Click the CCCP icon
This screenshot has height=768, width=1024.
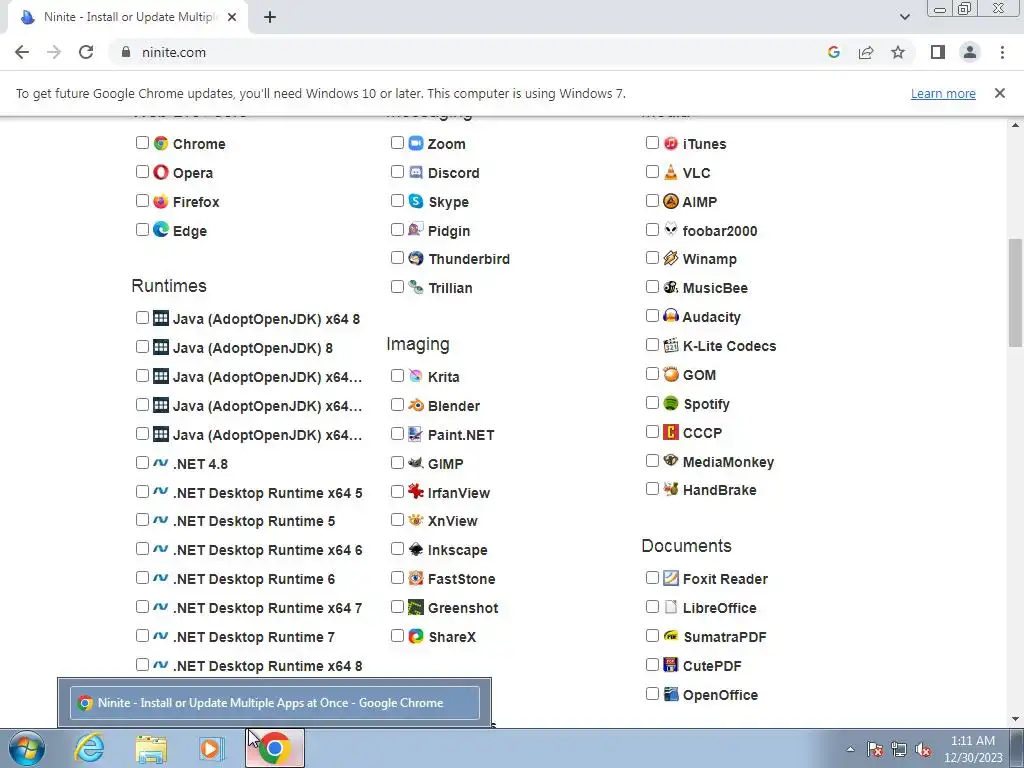[x=671, y=432]
